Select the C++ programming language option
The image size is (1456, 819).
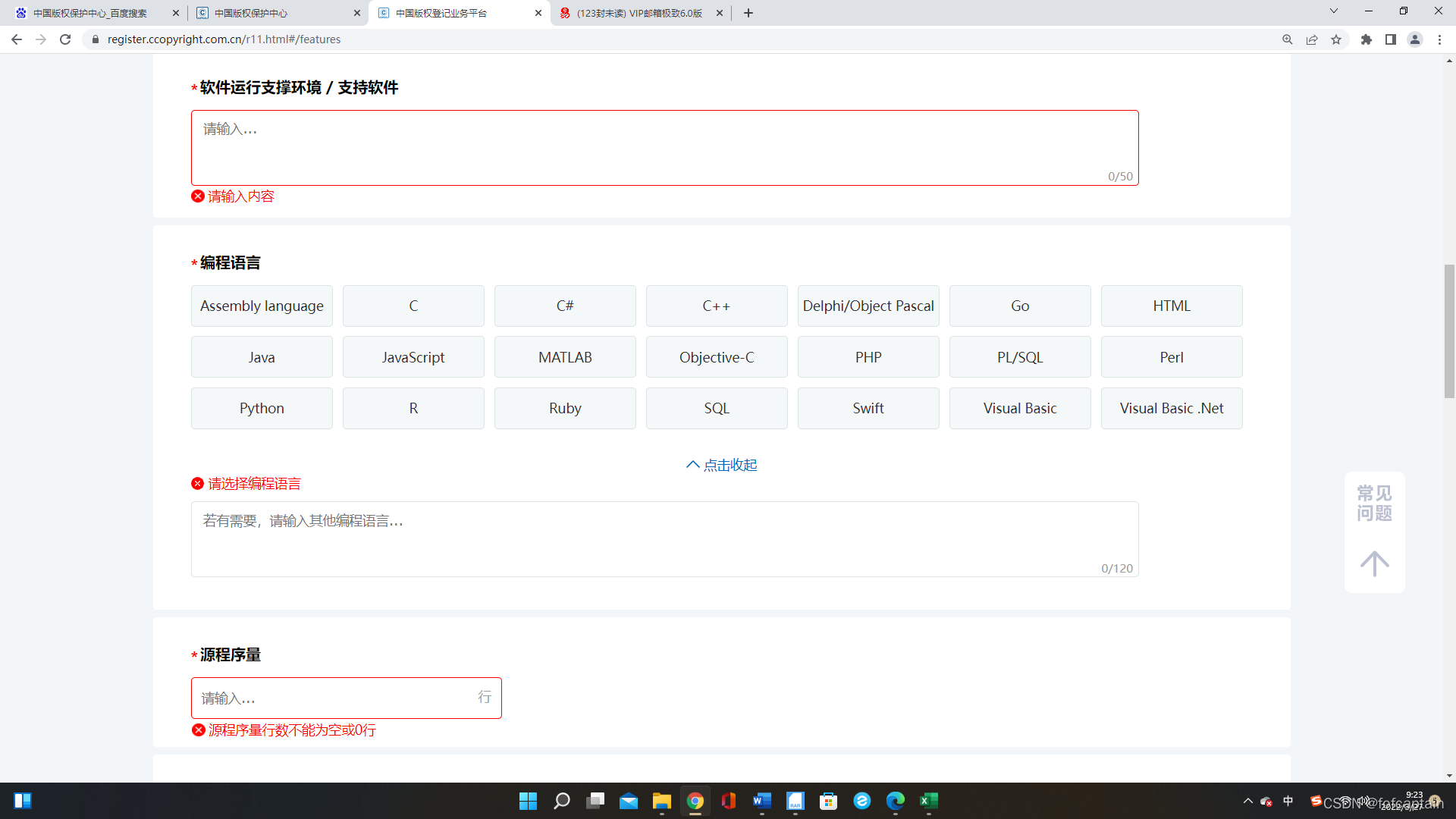[717, 306]
